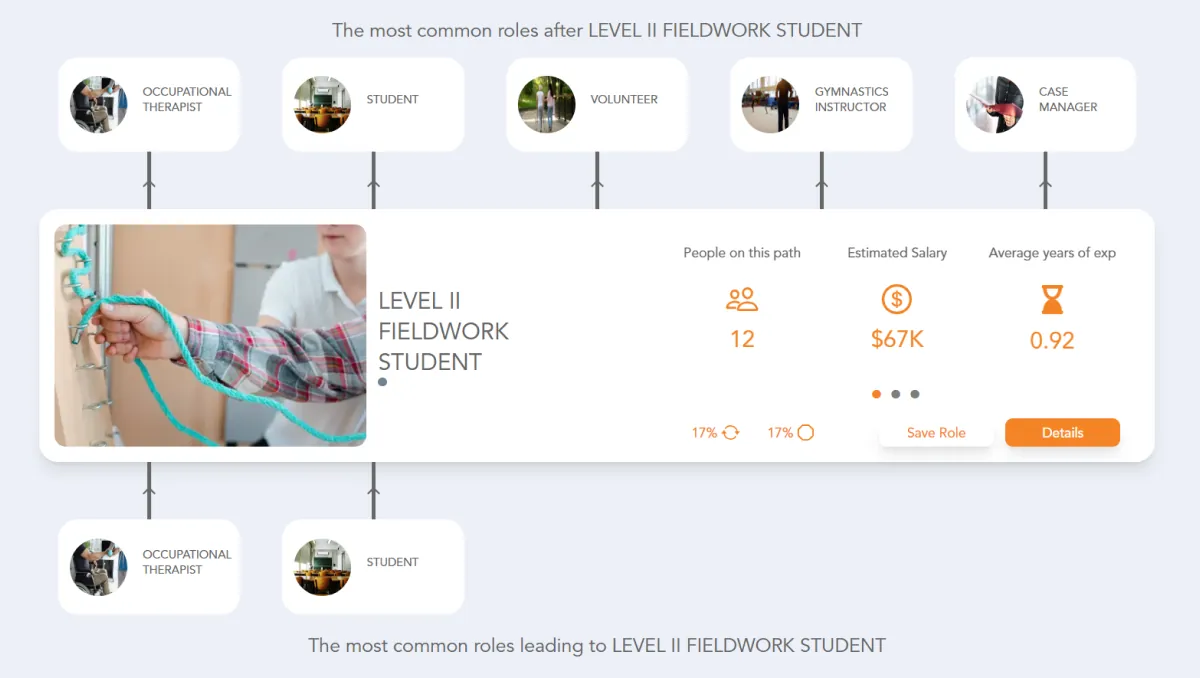Click the arrow rising from Student card below
Screen dimensions: 1200x678
[373, 490]
